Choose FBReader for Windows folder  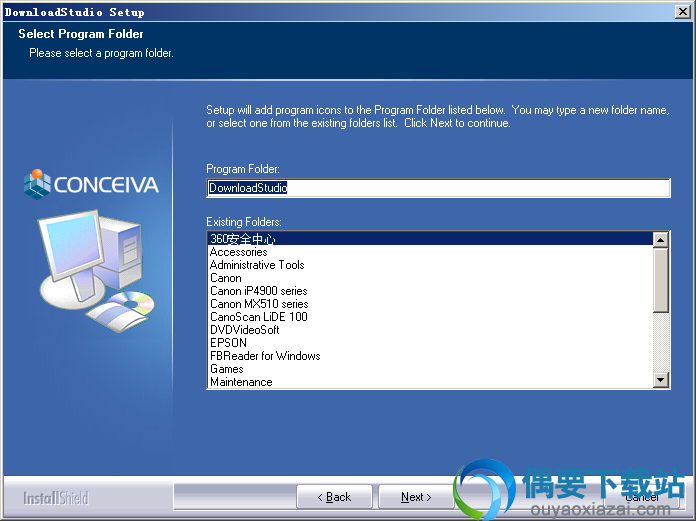[430, 356]
